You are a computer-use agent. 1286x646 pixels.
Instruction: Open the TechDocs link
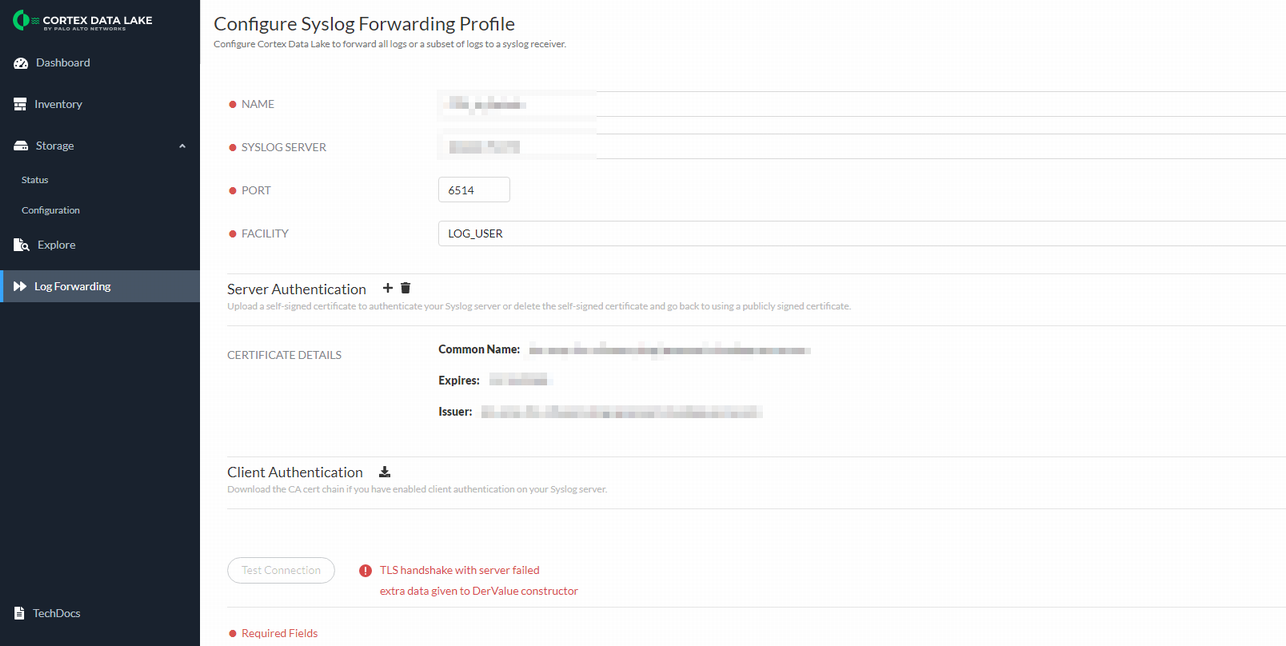click(x=56, y=613)
